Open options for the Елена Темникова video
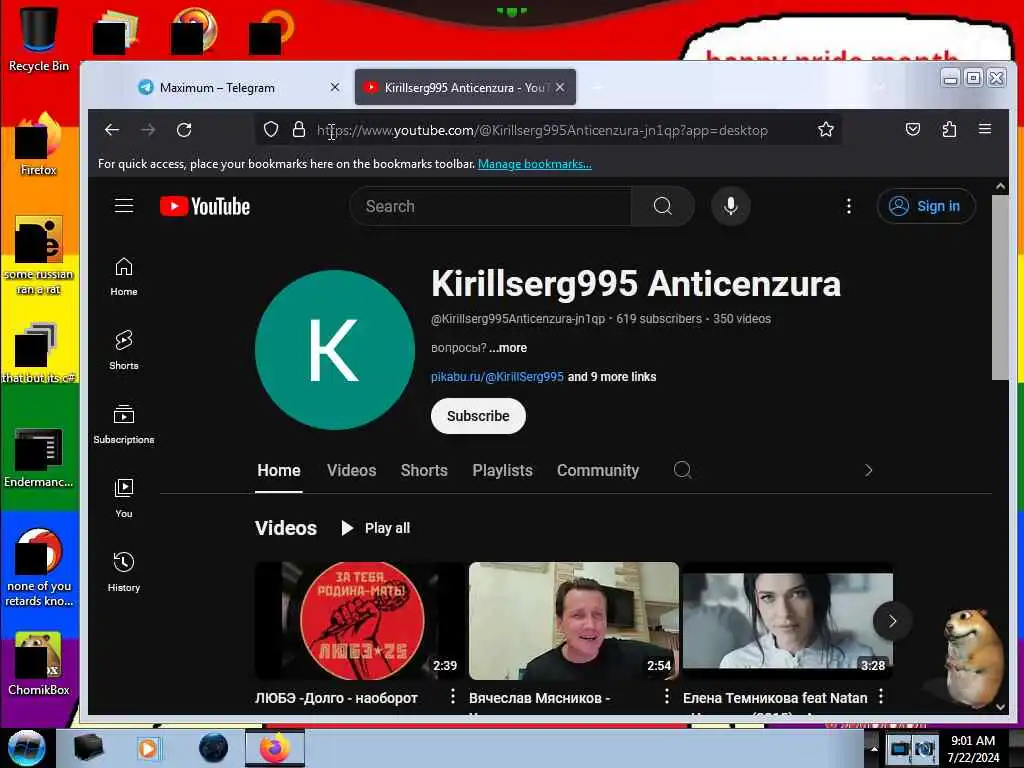The width and height of the screenshot is (1024, 768). (881, 696)
